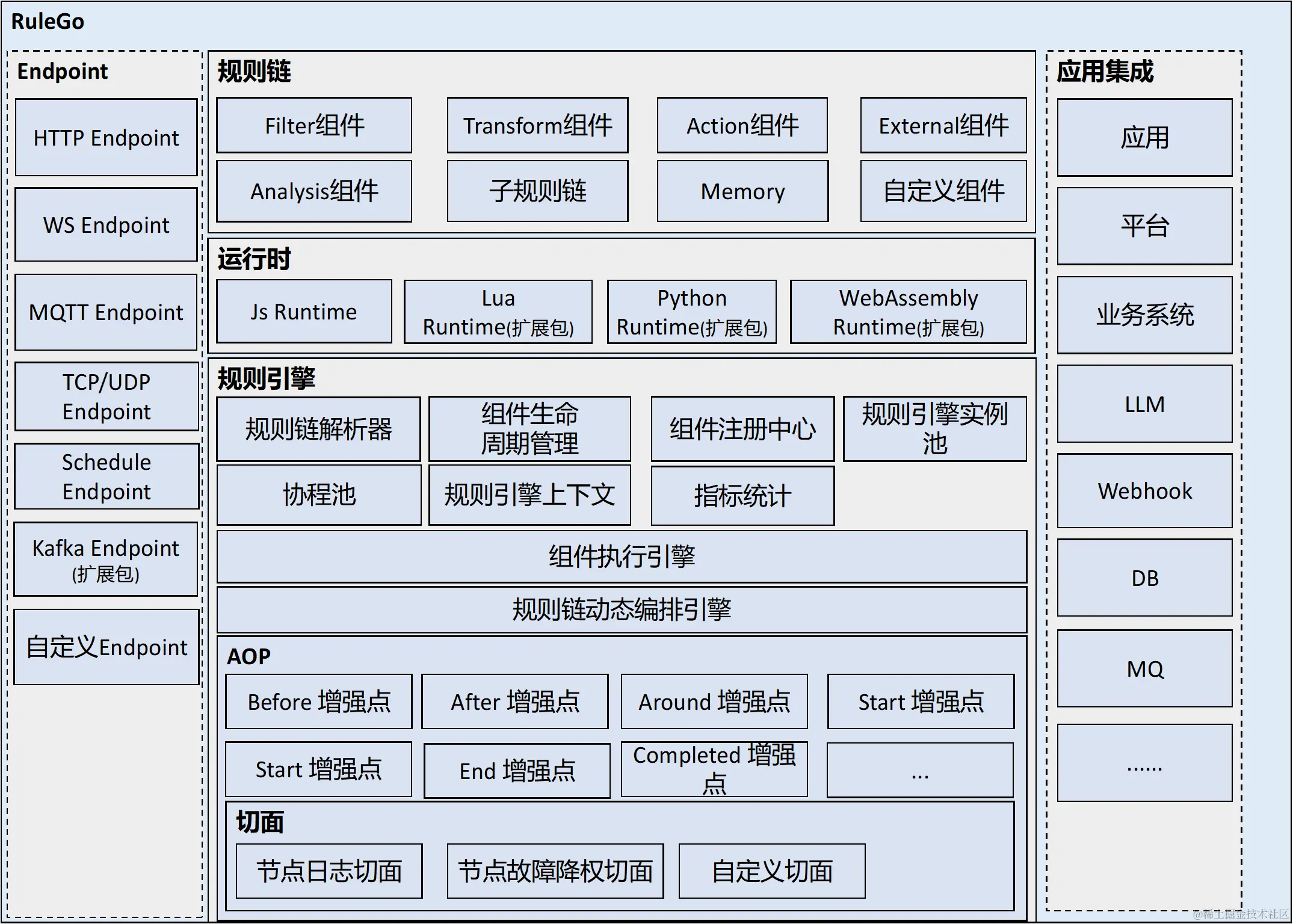The width and height of the screenshot is (1293, 924).
Task: Click the HTTP Endpoint box
Action: point(106,138)
